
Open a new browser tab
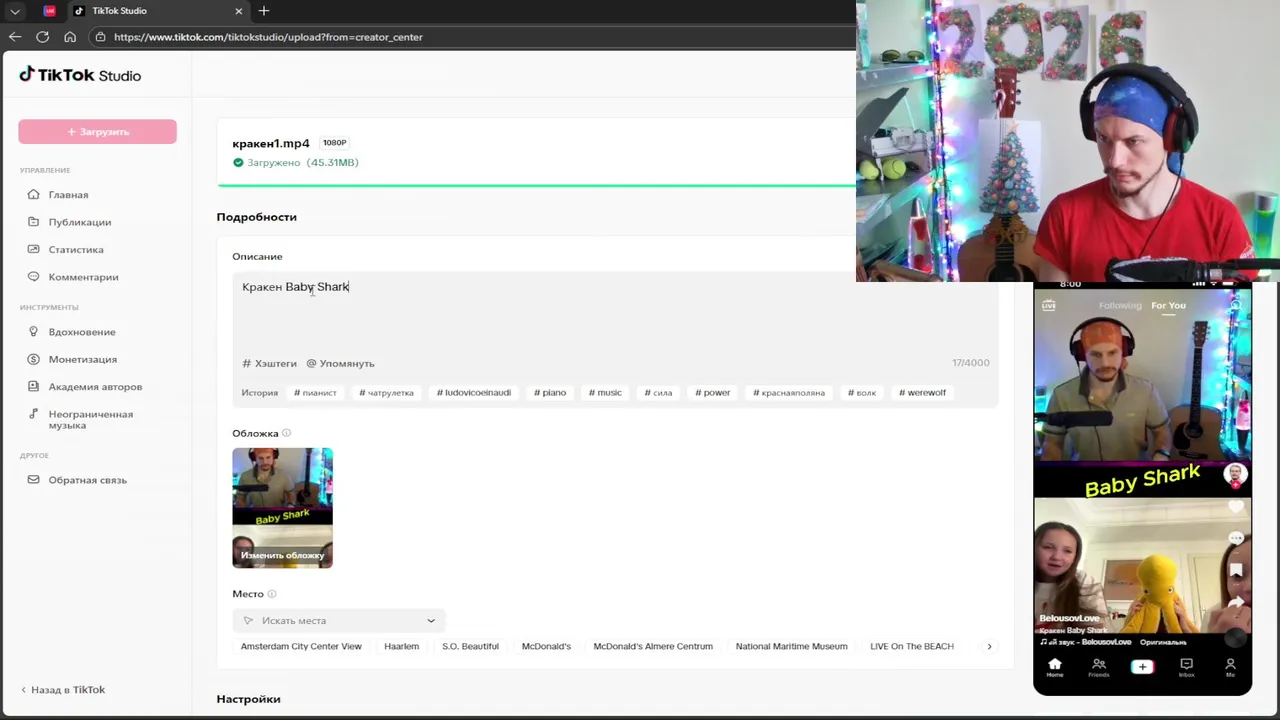click(x=264, y=11)
